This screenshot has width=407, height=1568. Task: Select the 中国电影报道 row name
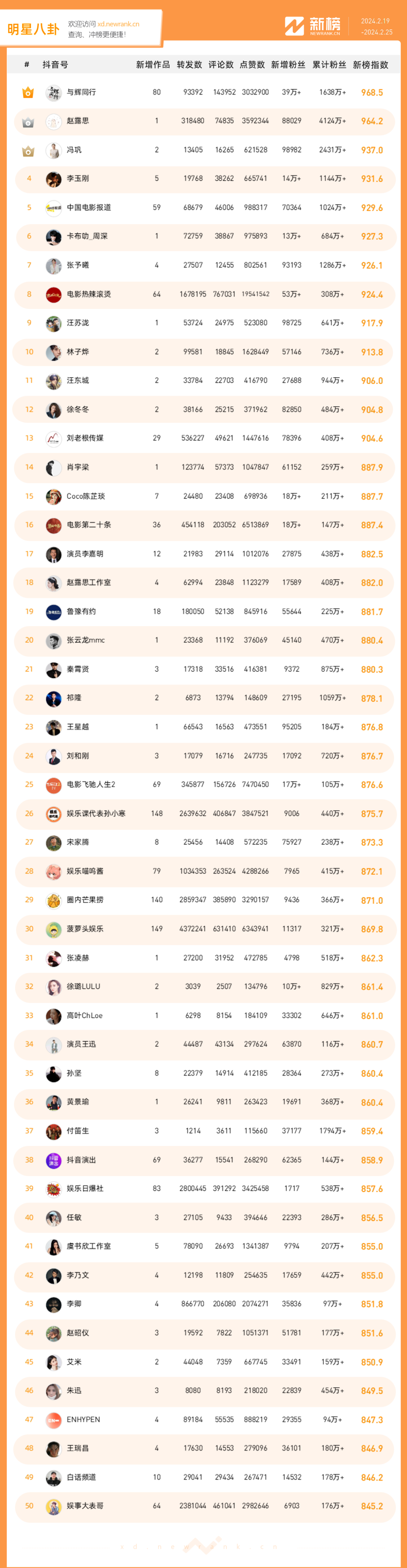click(x=89, y=207)
